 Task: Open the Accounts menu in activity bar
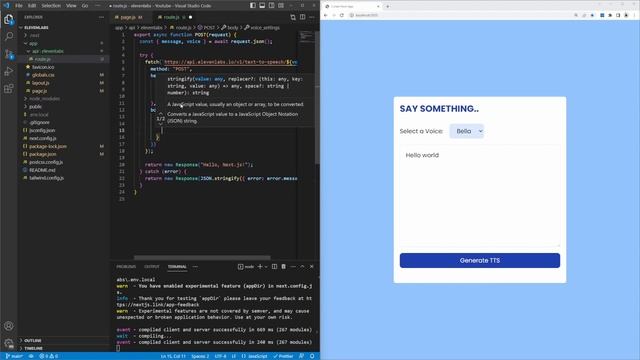coord(9,326)
